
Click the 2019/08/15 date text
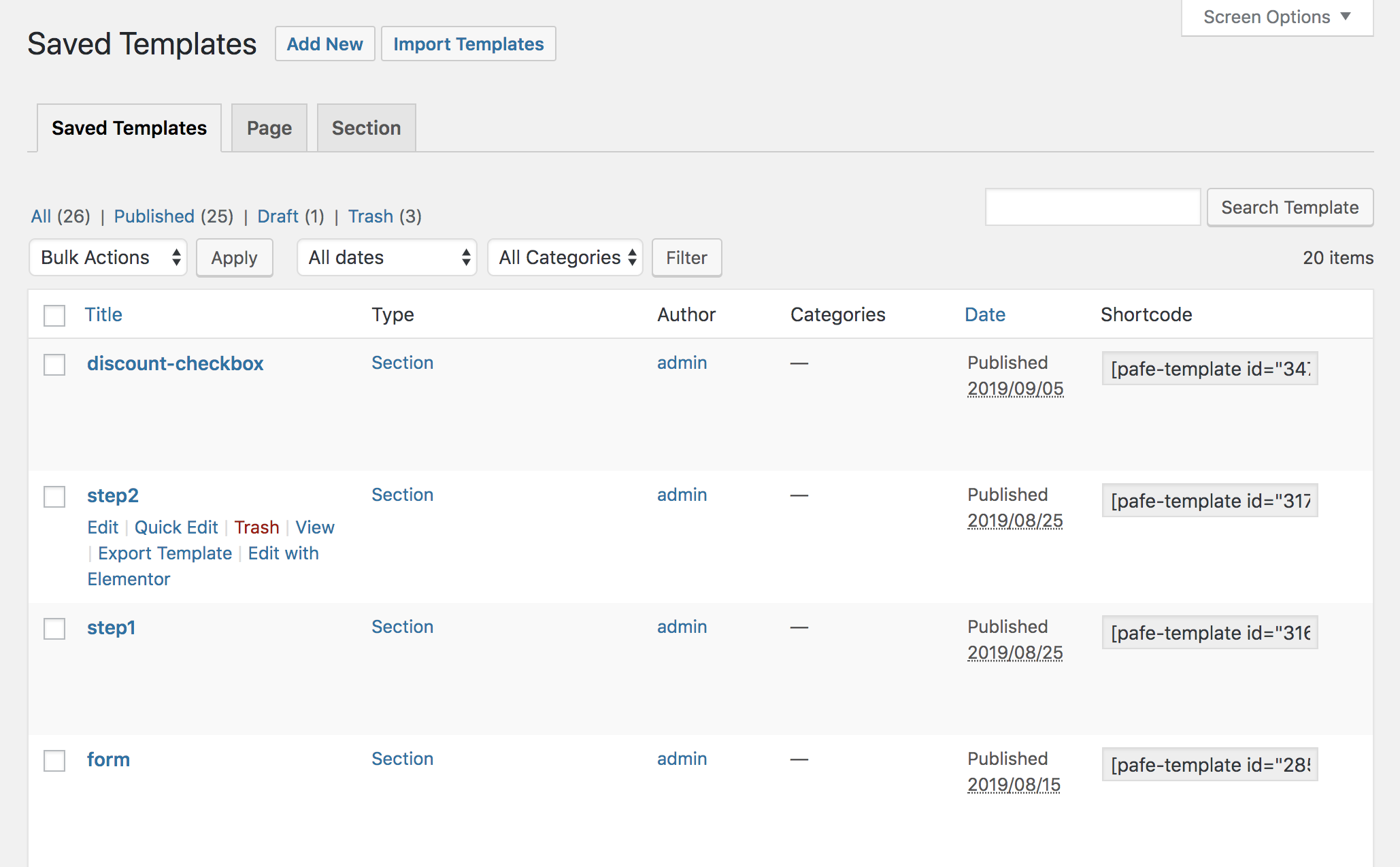pos(1014,785)
